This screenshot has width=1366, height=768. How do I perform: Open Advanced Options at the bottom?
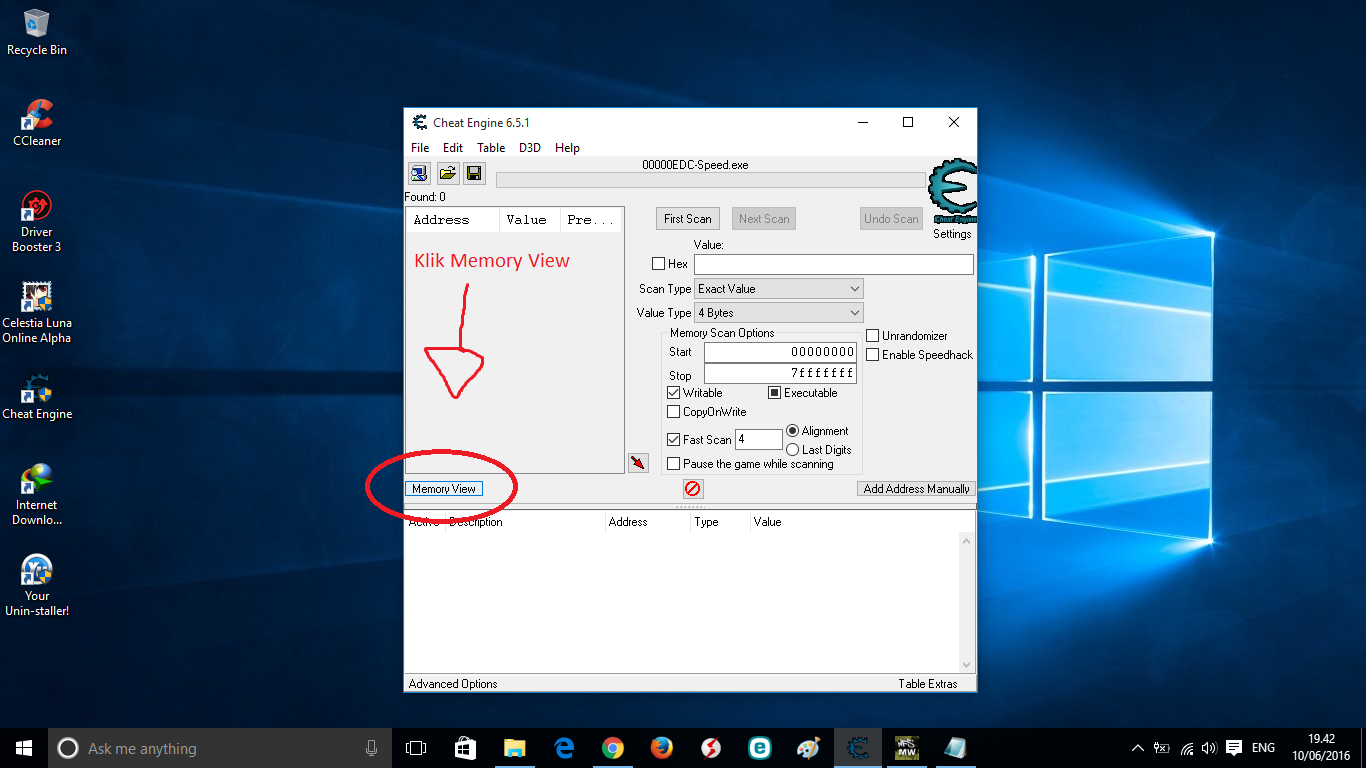(x=453, y=684)
